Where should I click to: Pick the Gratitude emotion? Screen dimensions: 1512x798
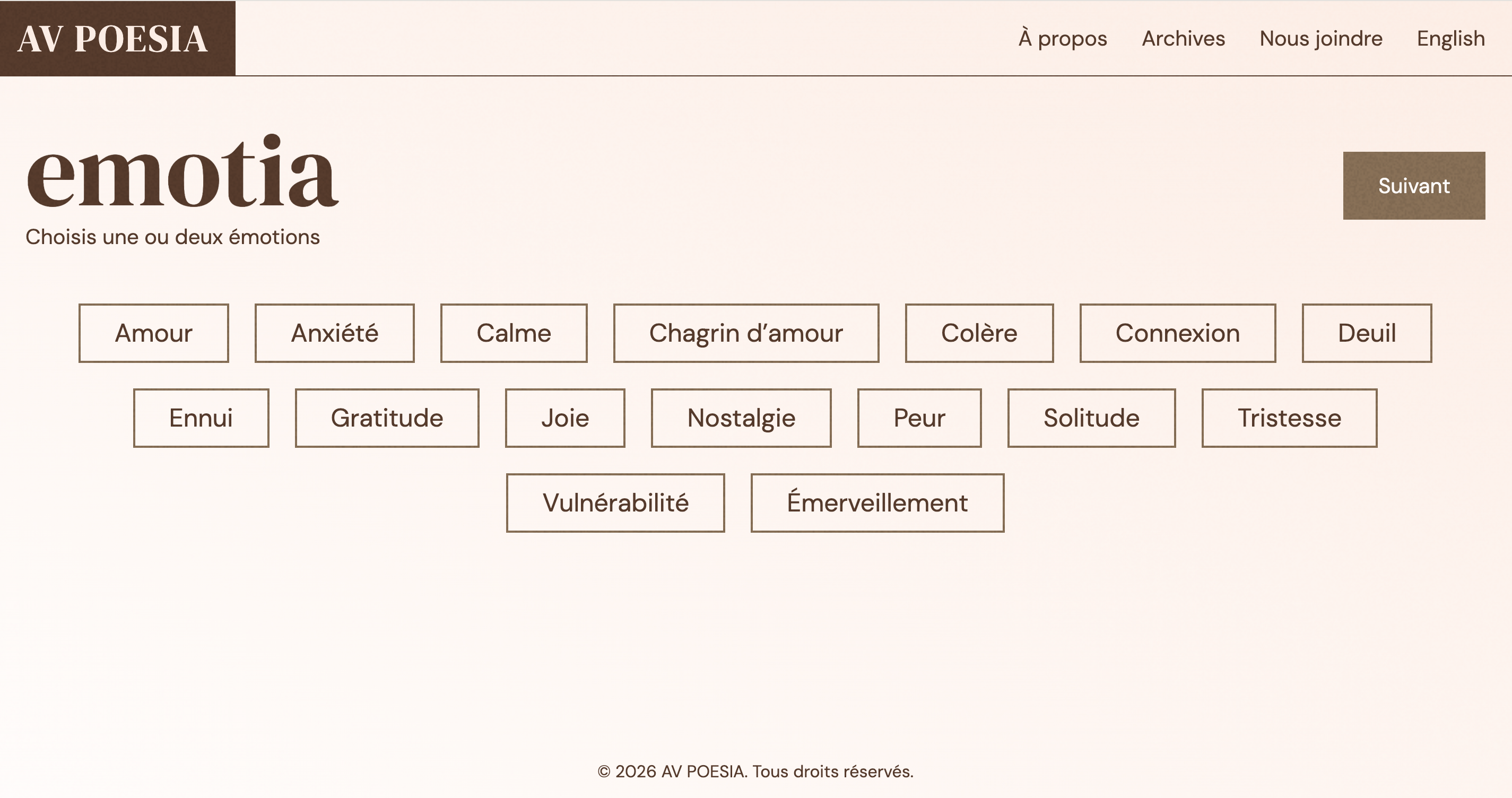pyautogui.click(x=387, y=418)
